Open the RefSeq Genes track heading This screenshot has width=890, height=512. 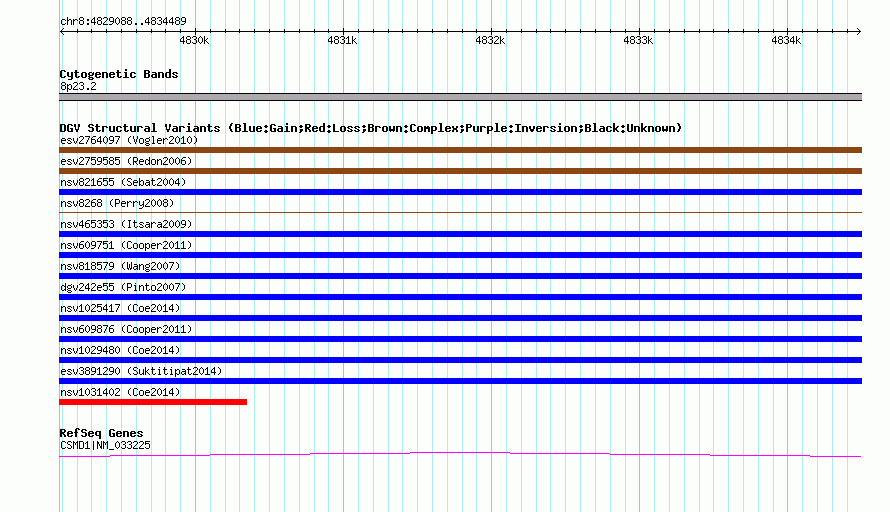point(102,433)
